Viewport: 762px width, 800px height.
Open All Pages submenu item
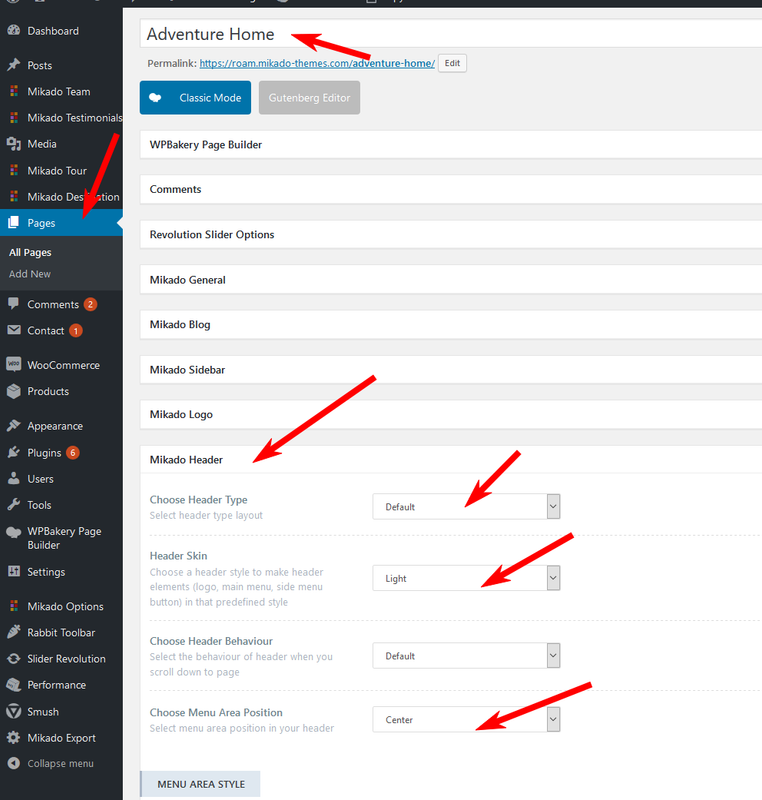point(30,253)
